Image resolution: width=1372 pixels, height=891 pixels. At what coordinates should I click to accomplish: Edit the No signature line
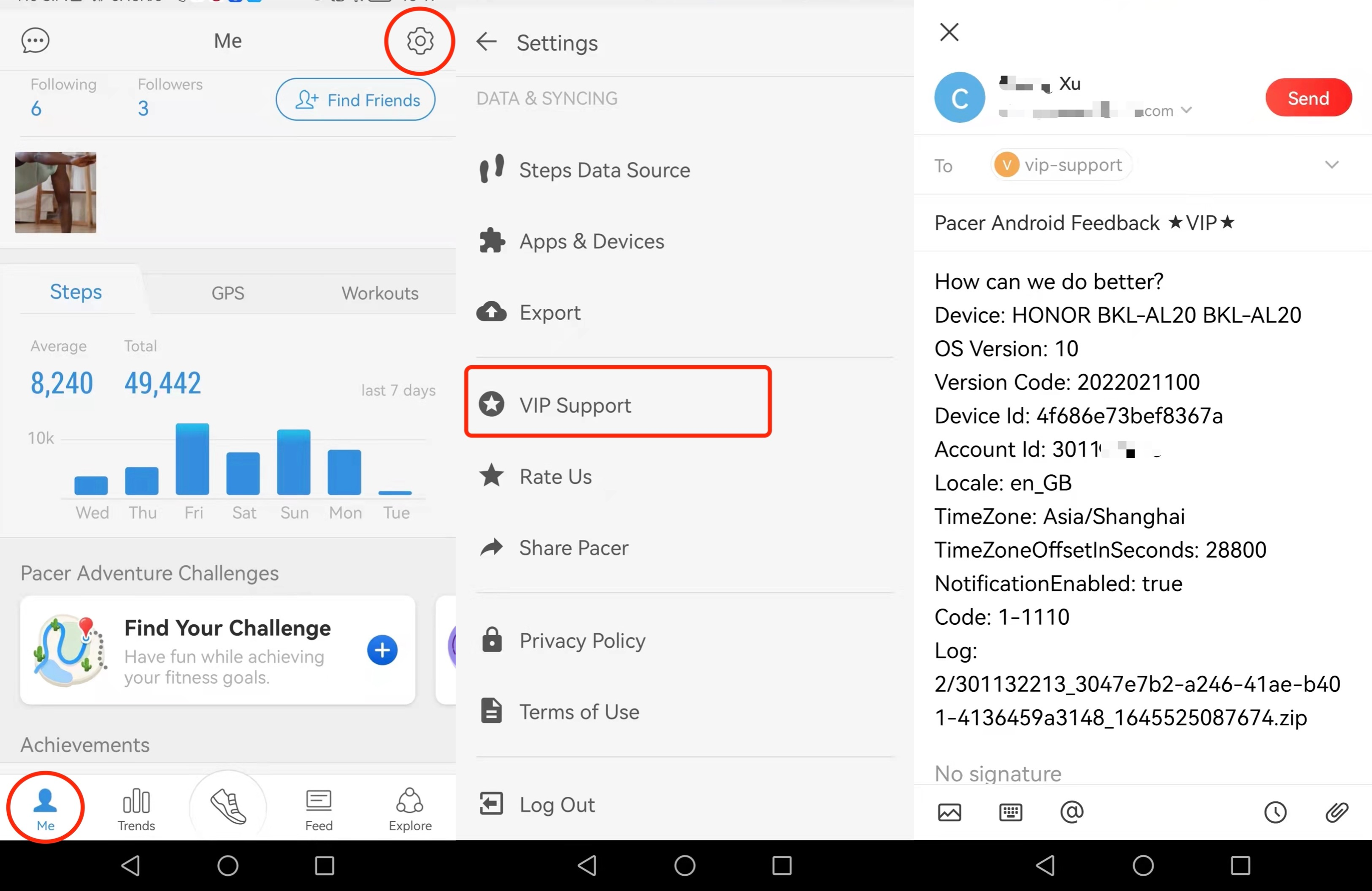tap(998, 773)
